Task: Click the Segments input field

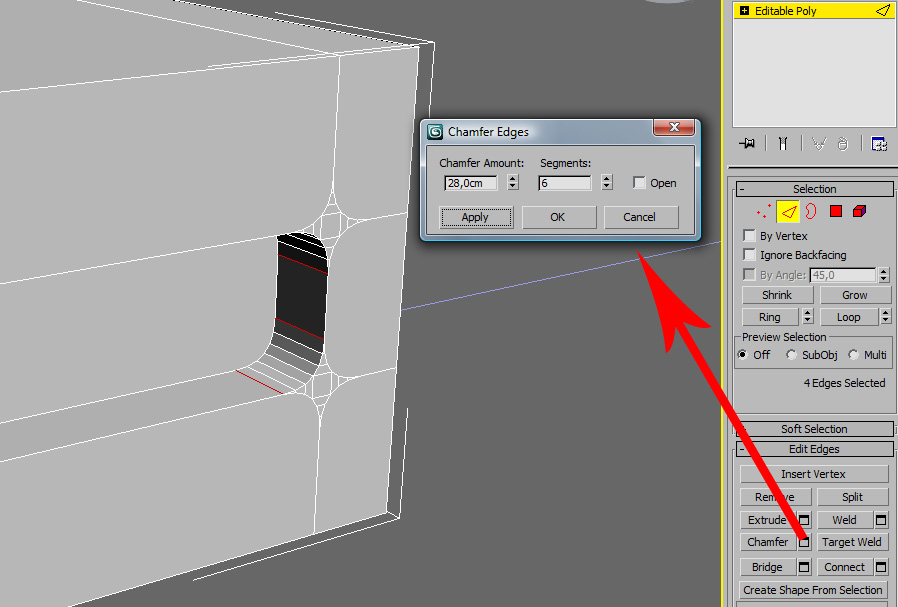Action: pos(565,183)
